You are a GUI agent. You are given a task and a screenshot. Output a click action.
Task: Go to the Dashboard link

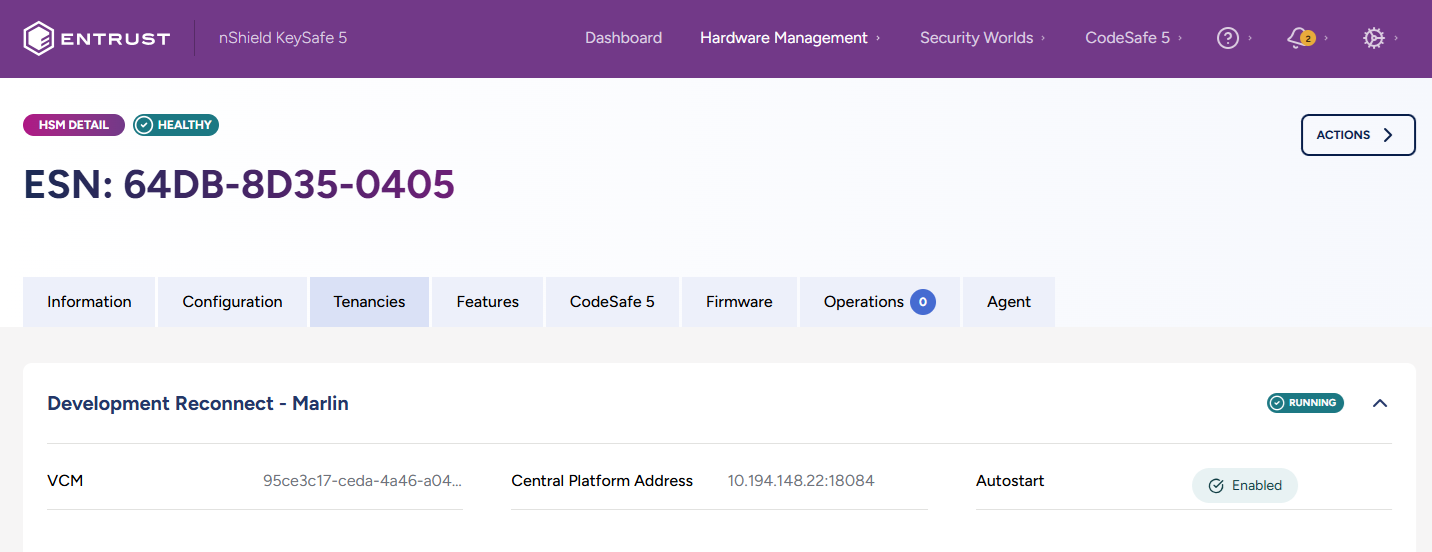[623, 38]
